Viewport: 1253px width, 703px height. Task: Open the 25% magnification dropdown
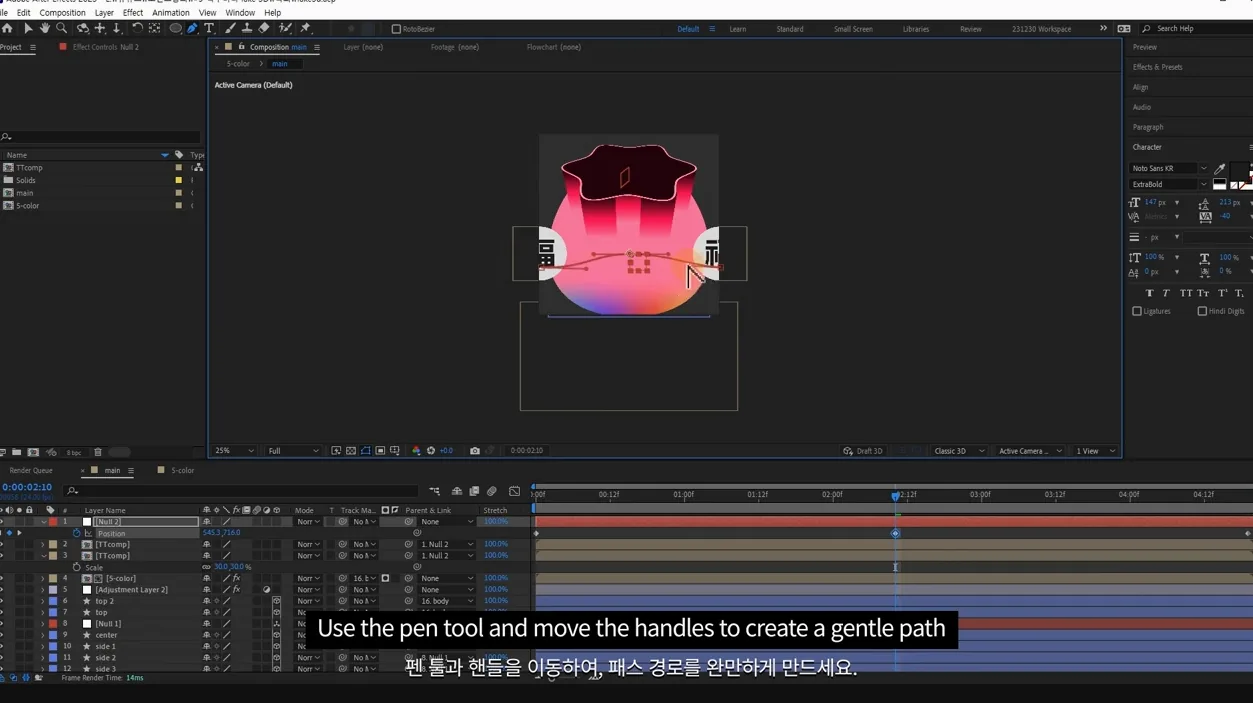pos(234,451)
